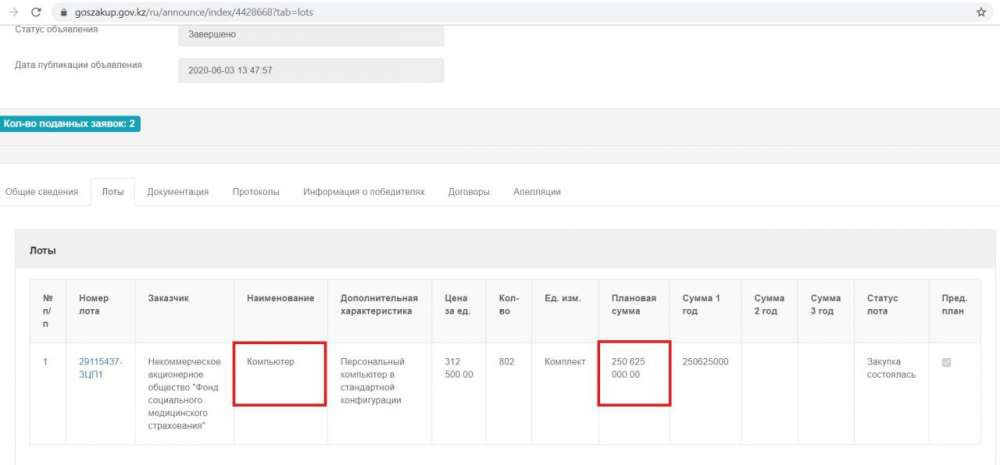The image size is (1000, 465).
Task: Switch to the Договоры tab
Action: 468,192
